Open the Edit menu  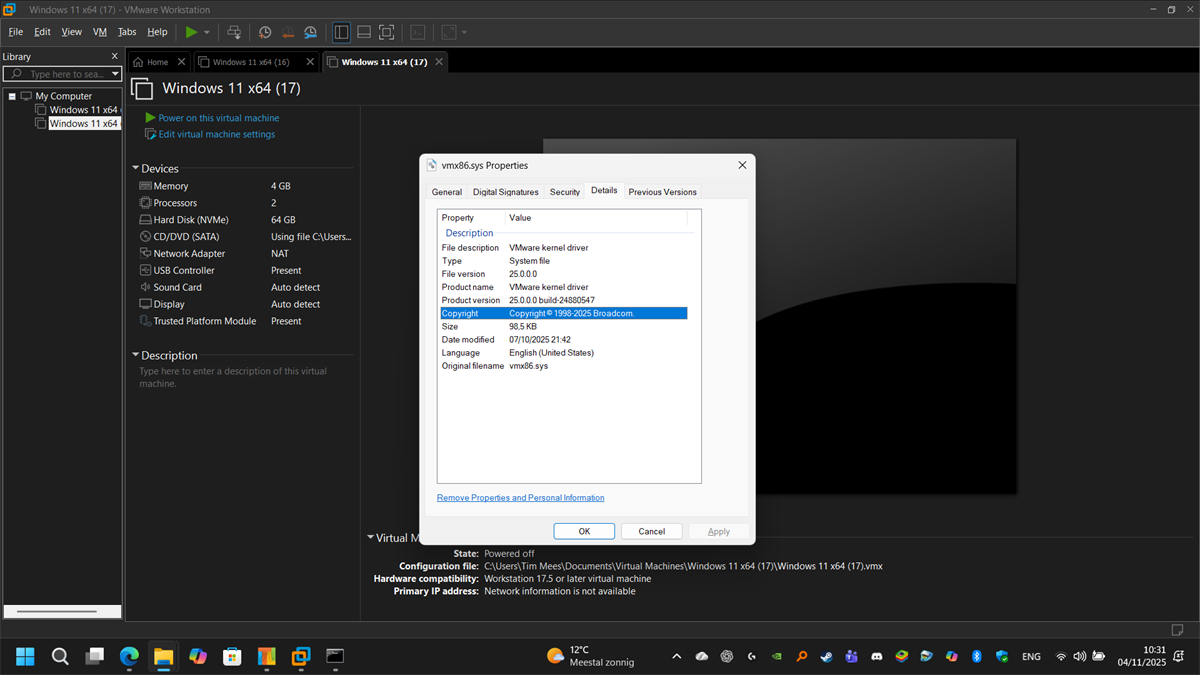[x=43, y=32]
